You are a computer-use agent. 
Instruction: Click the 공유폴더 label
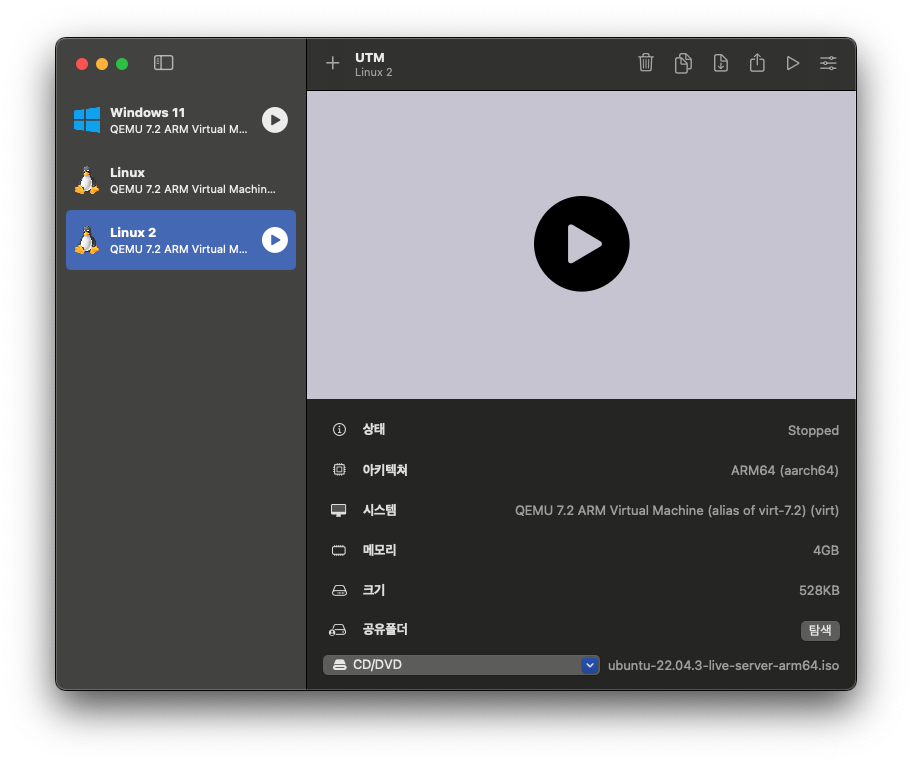385,629
